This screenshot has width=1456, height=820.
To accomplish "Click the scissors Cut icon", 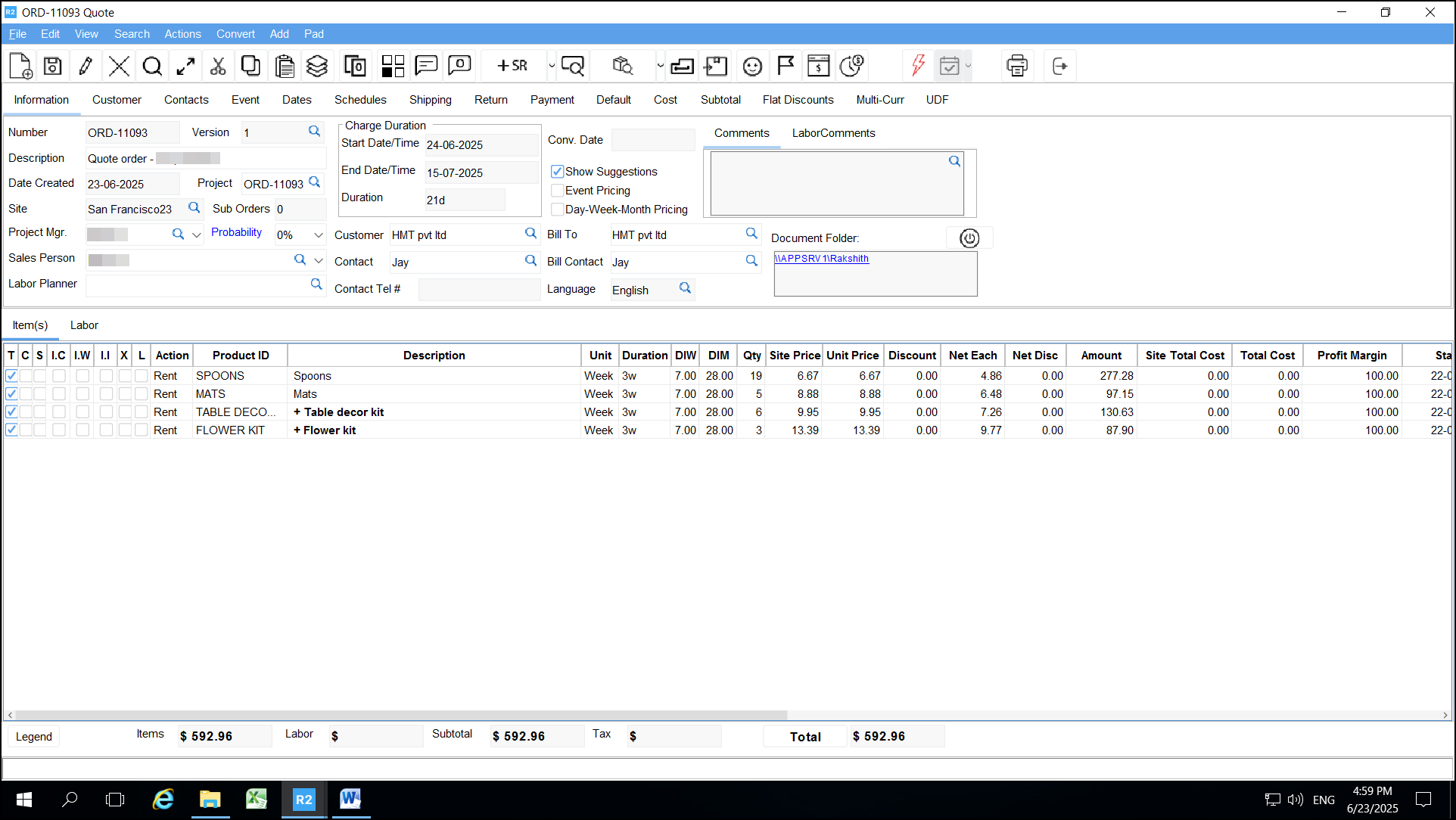I will coord(218,67).
